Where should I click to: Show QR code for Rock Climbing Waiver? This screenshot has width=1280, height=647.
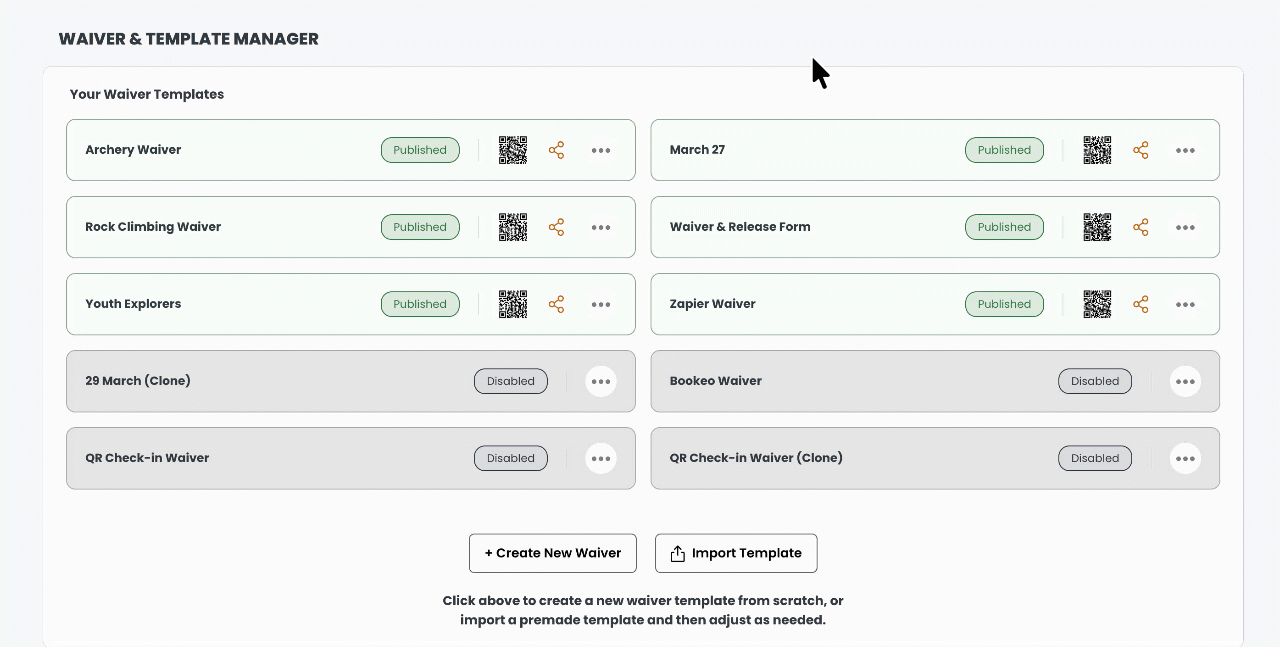pyautogui.click(x=513, y=227)
